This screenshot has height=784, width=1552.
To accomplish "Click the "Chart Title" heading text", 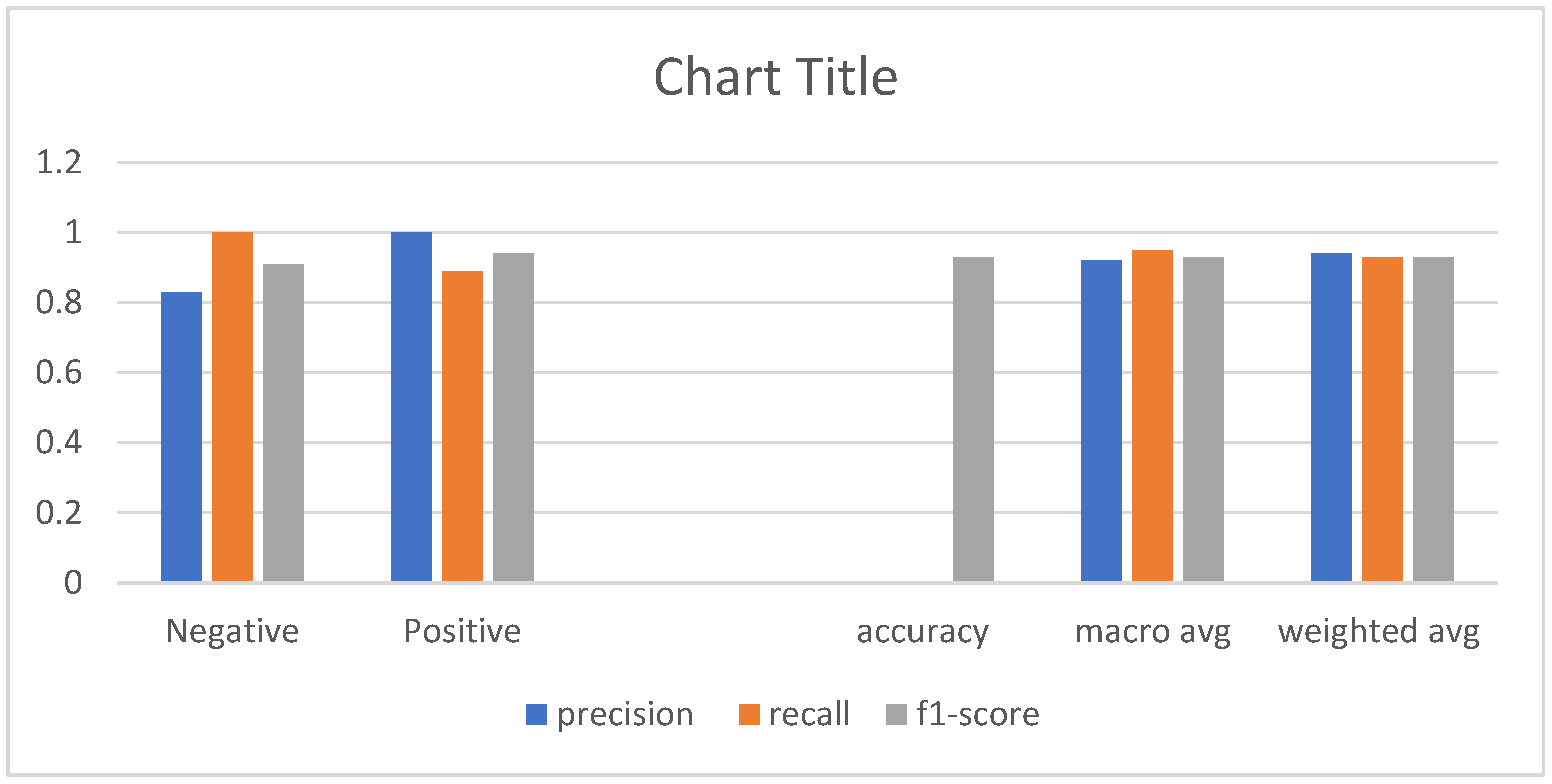I will [775, 77].
